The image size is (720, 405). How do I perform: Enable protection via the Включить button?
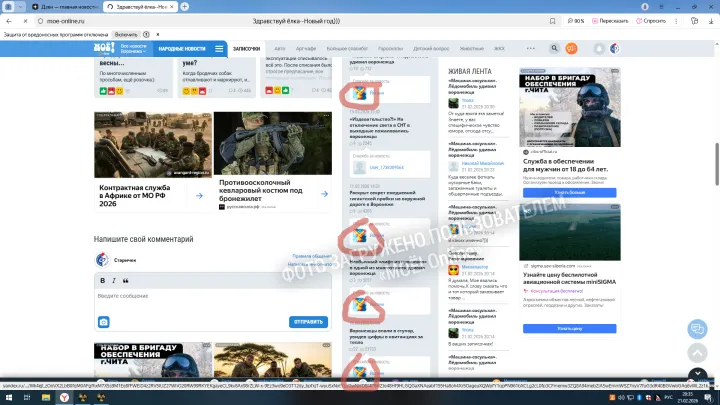click(x=126, y=33)
